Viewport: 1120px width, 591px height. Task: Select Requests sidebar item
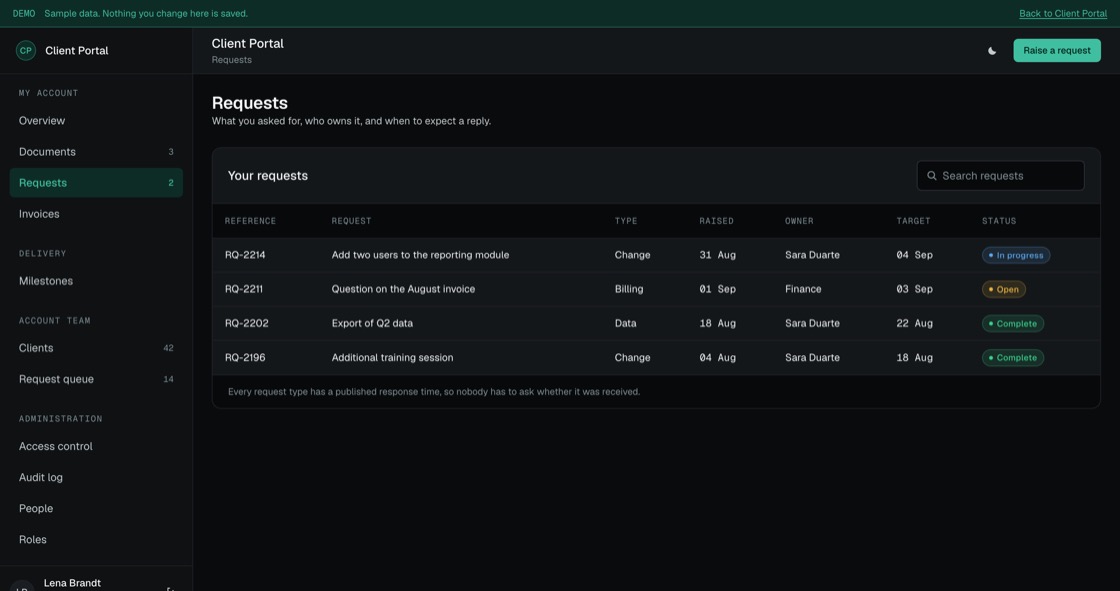point(96,183)
